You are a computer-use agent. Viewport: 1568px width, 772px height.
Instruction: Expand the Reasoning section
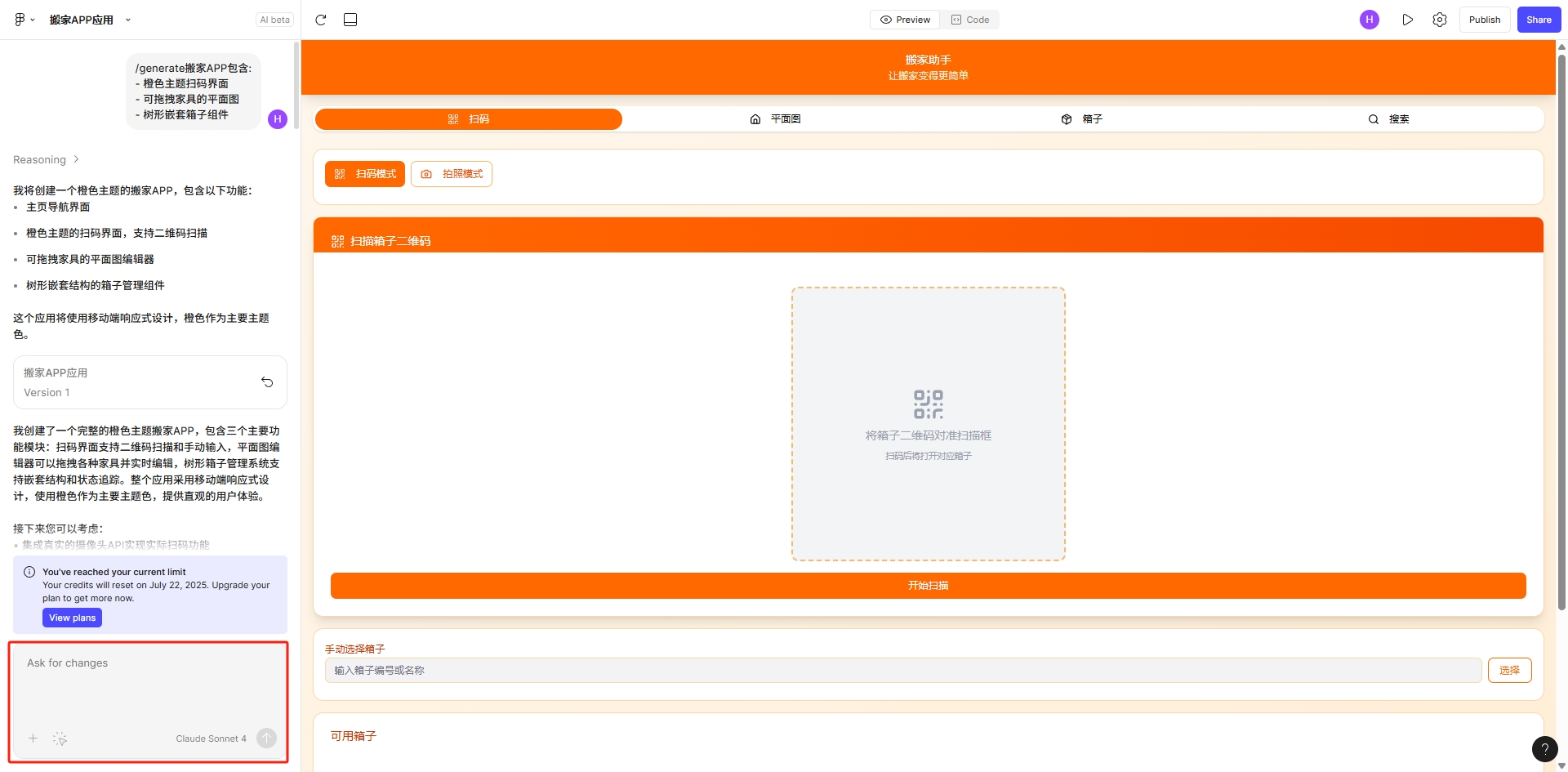tap(46, 159)
